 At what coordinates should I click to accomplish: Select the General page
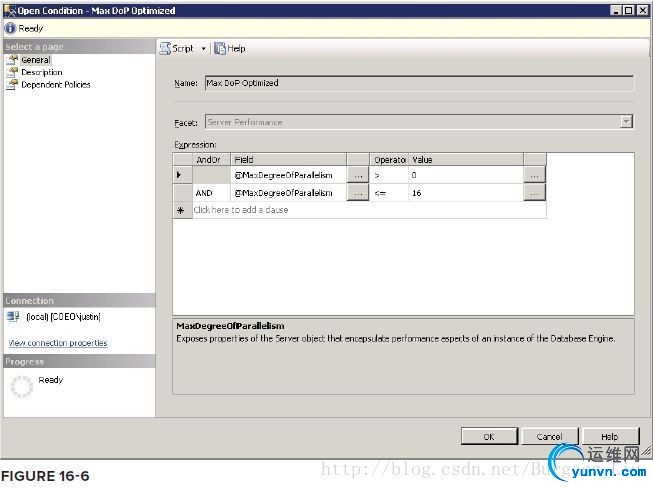pyautogui.click(x=36, y=60)
